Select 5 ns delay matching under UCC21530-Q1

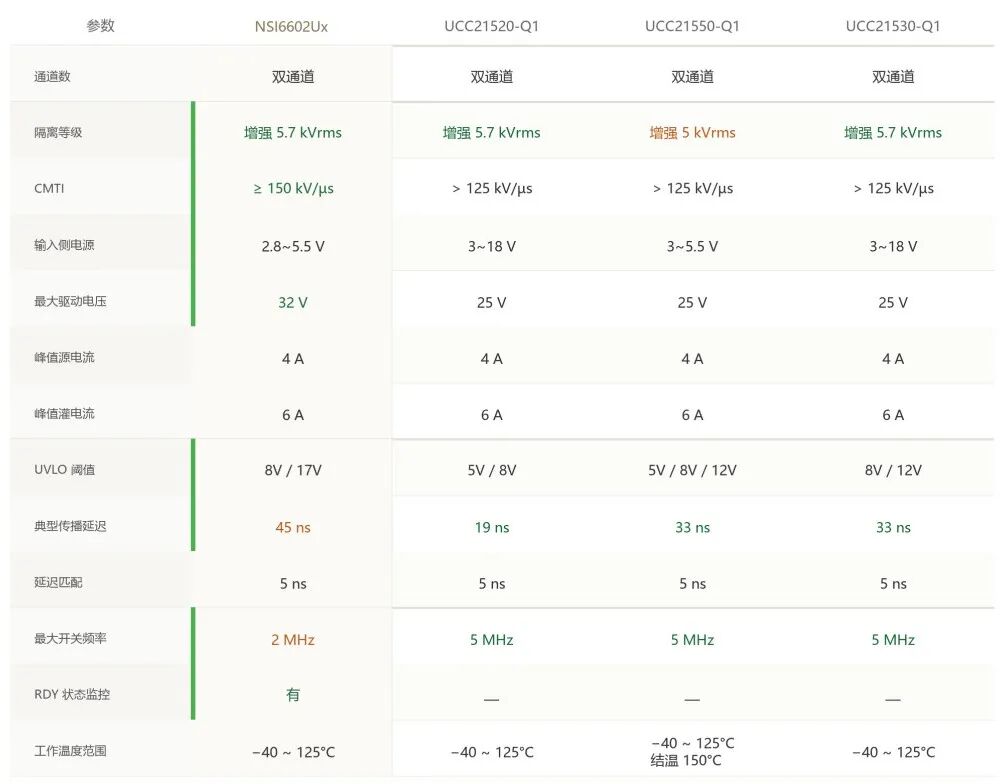pyautogui.click(x=893, y=584)
